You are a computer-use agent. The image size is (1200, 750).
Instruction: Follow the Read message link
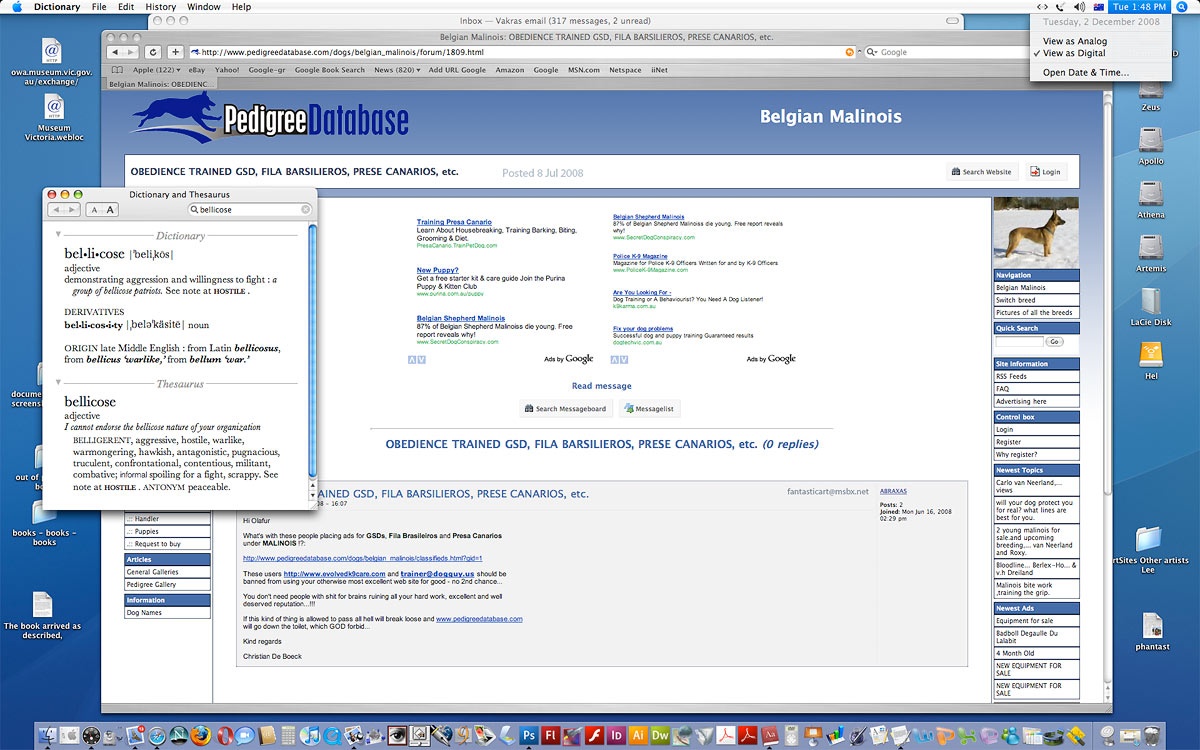[601, 386]
